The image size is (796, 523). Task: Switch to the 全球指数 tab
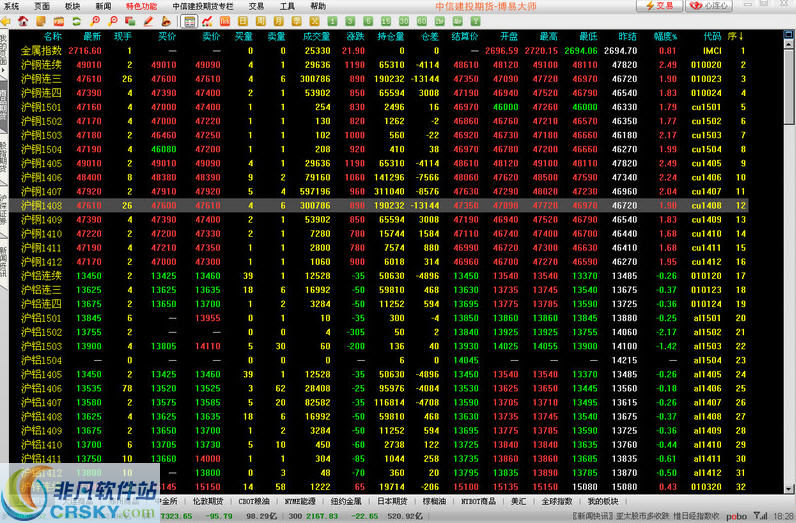[x=556, y=501]
